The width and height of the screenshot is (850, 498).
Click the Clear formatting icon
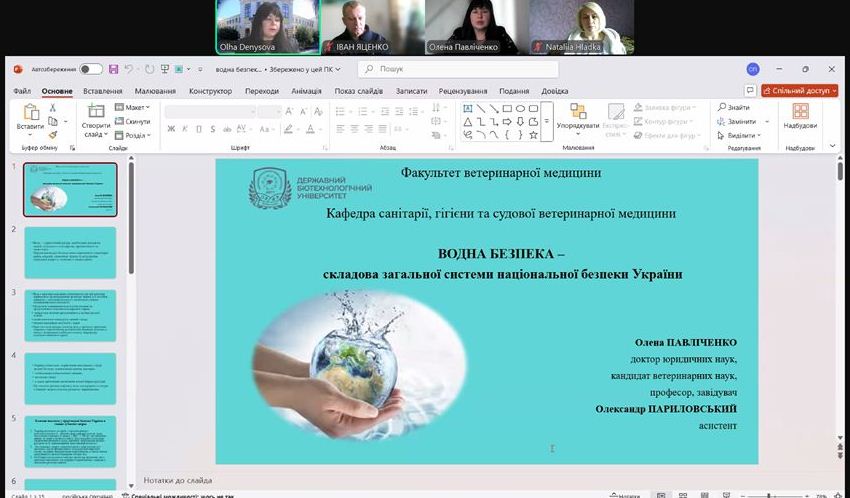(319, 112)
